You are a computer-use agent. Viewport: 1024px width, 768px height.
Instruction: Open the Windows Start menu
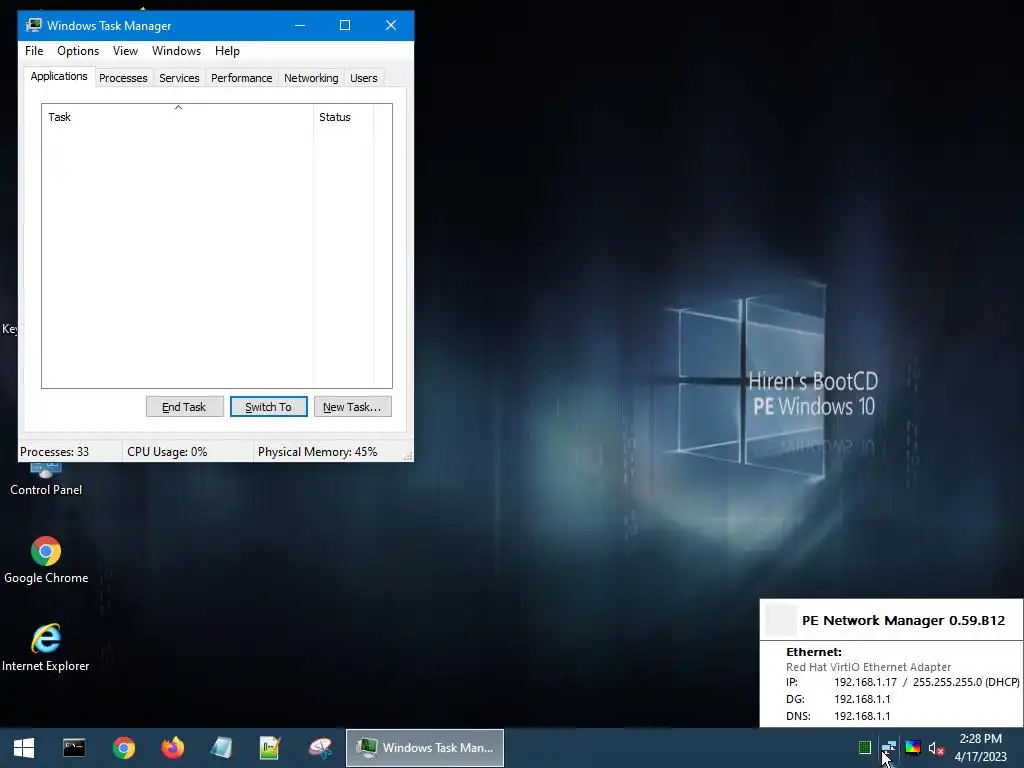(x=24, y=748)
